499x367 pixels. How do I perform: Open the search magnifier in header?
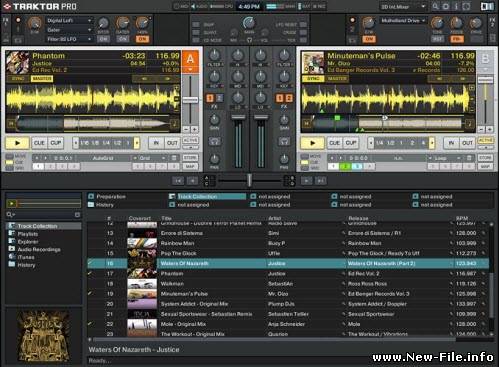coord(435,6)
